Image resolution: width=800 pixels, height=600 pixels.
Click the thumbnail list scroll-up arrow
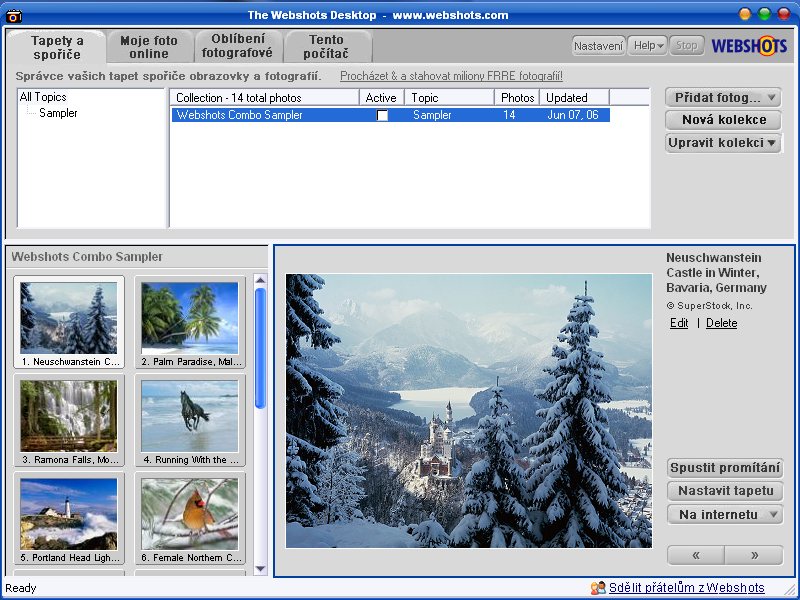[260, 280]
